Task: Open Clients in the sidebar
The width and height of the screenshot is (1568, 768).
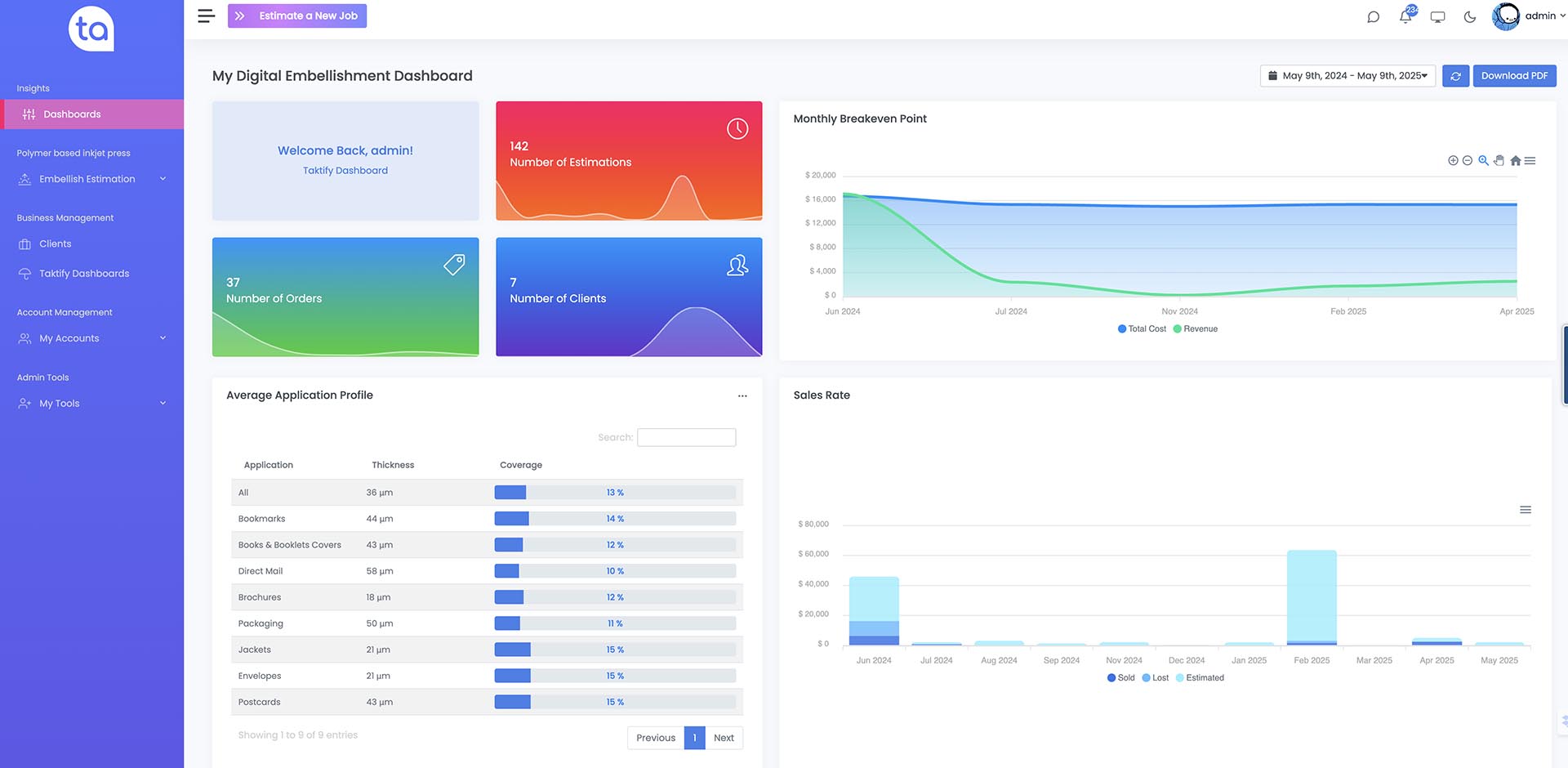Action: [56, 243]
